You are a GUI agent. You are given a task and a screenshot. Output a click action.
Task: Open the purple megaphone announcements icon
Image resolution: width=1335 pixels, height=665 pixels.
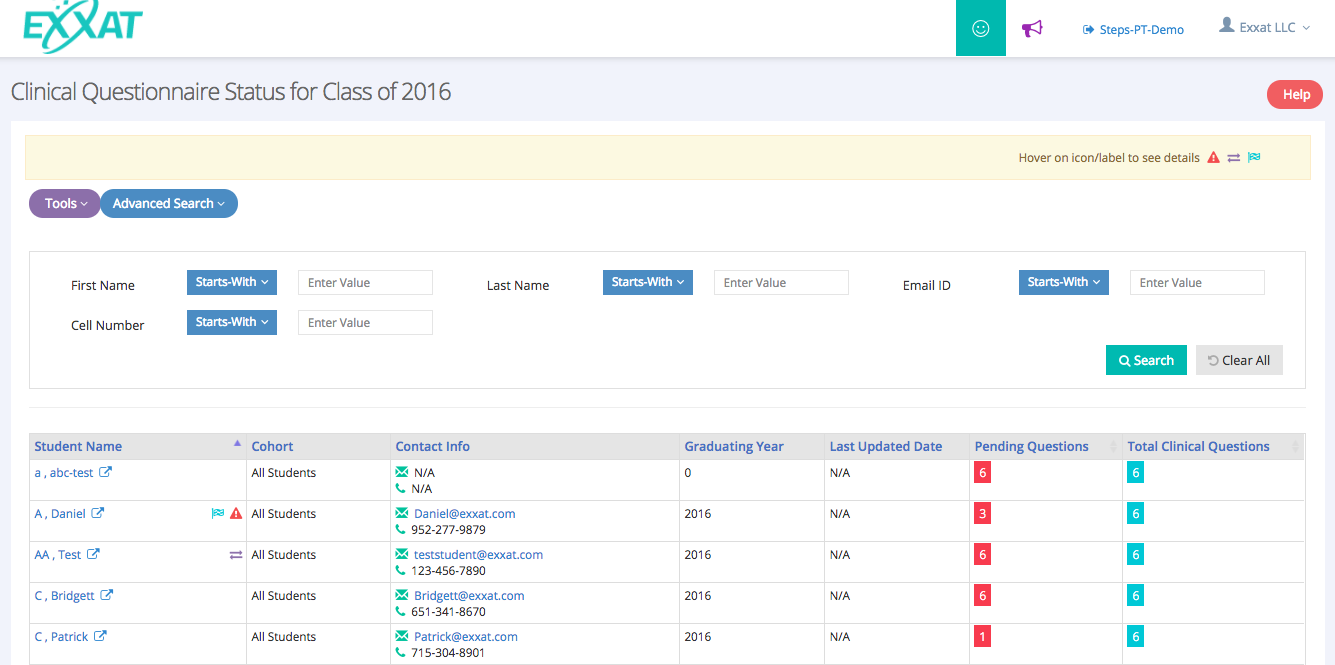click(x=1032, y=28)
